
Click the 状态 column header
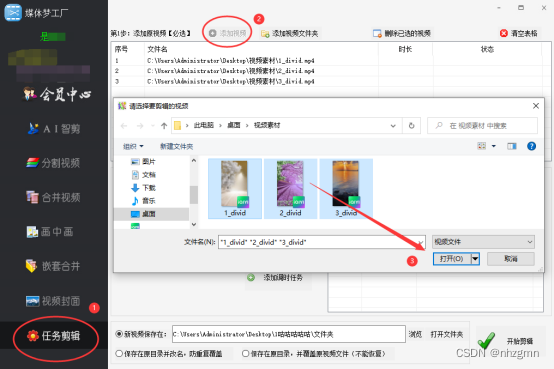click(487, 49)
